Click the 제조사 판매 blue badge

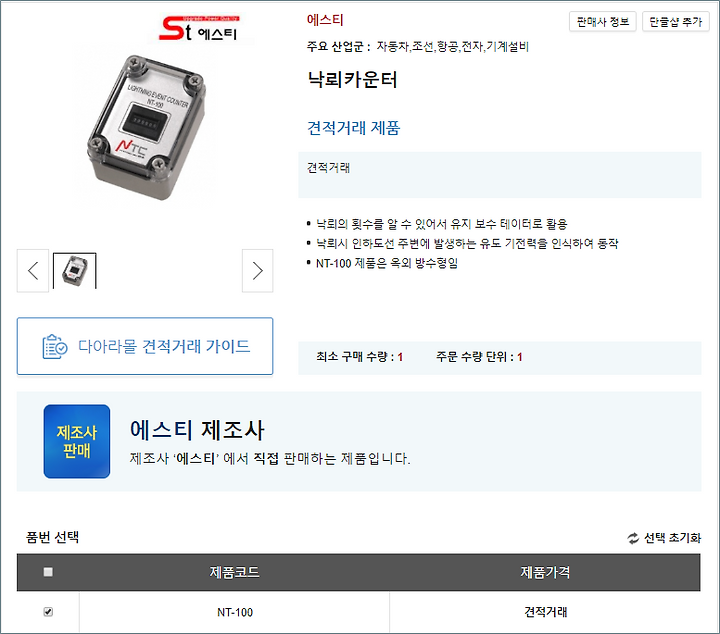coord(77,441)
